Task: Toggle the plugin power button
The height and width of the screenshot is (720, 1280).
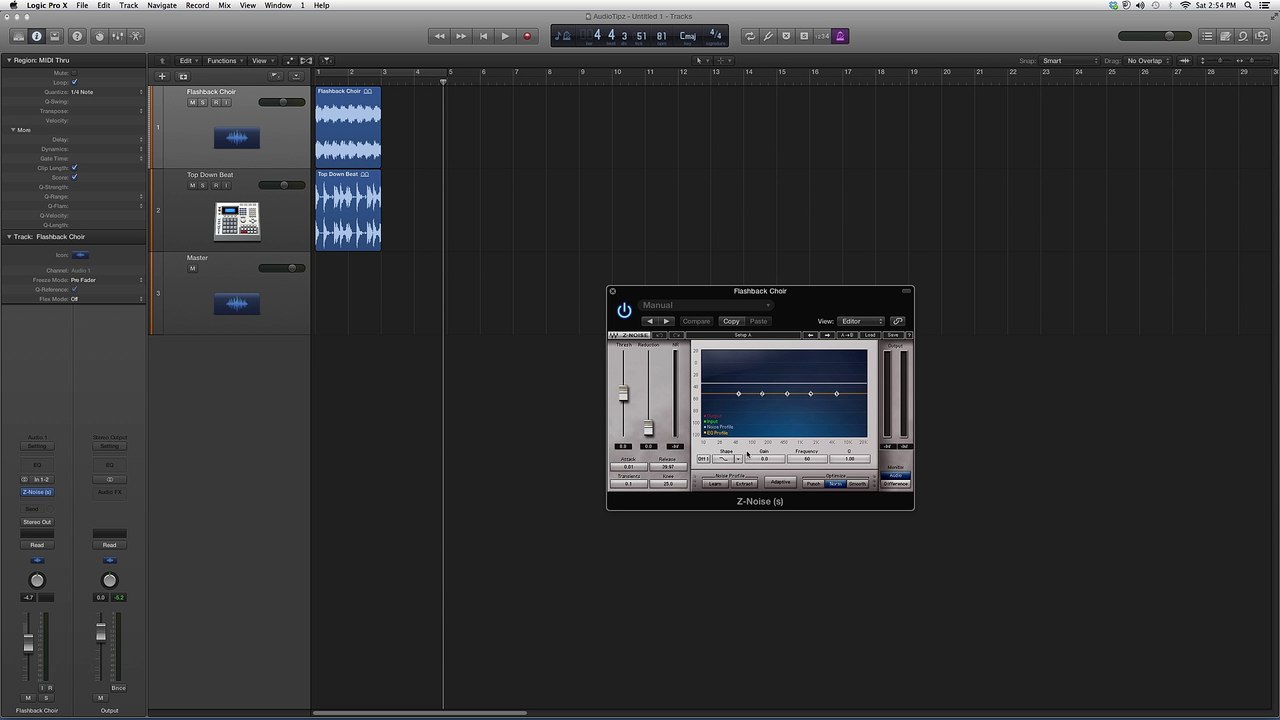Action: click(x=624, y=311)
